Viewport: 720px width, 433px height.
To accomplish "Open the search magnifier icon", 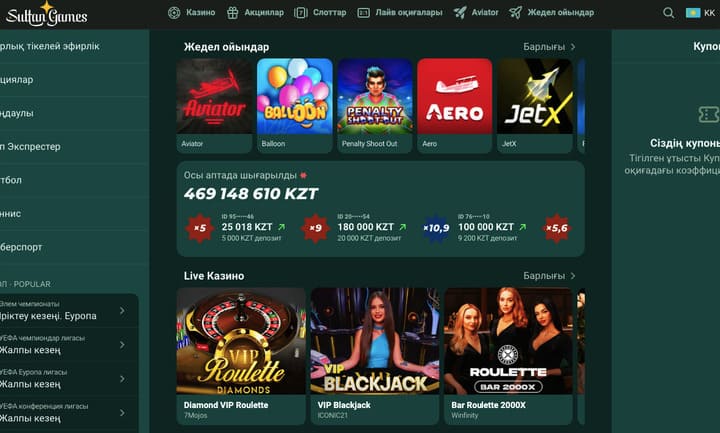I will (669, 13).
